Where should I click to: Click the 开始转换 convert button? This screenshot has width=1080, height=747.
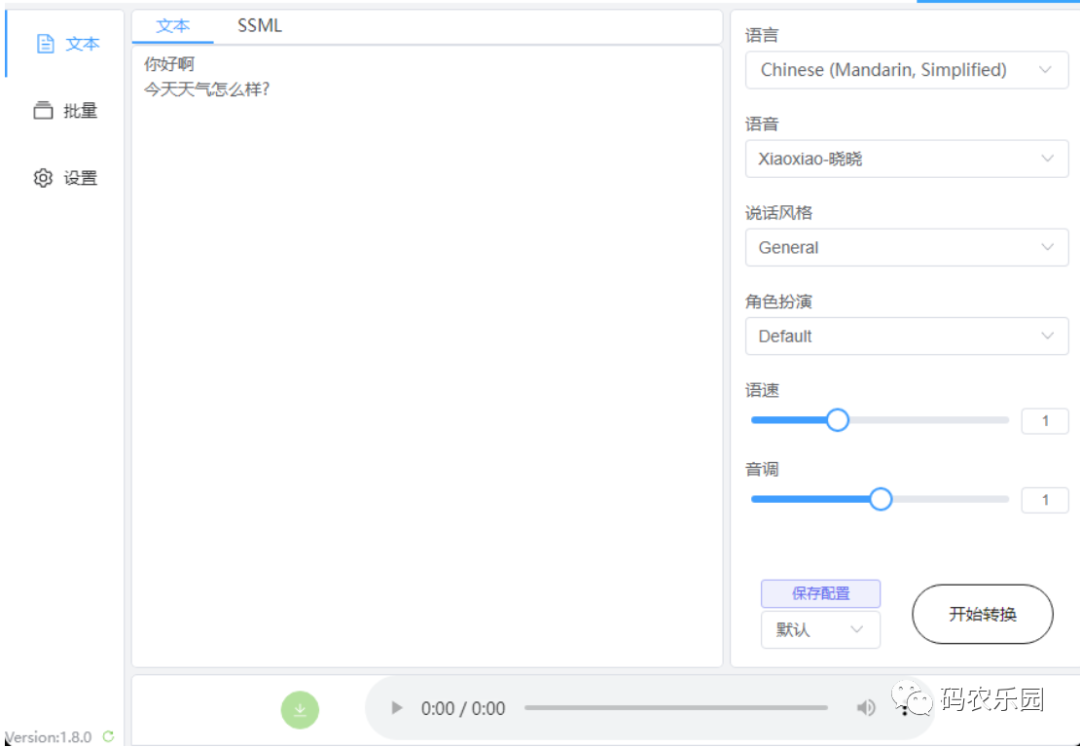pos(981,614)
